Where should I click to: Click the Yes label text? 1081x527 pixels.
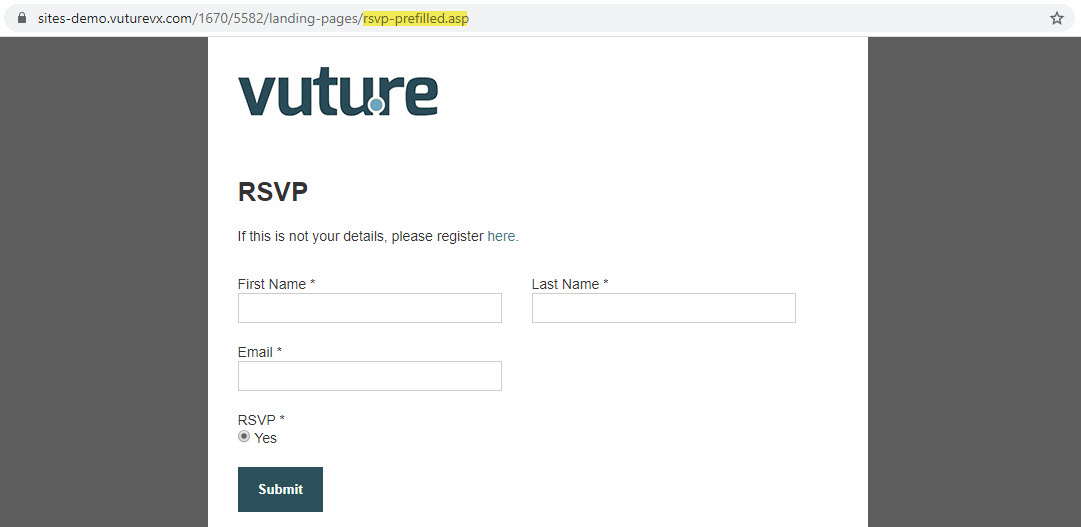(x=265, y=438)
